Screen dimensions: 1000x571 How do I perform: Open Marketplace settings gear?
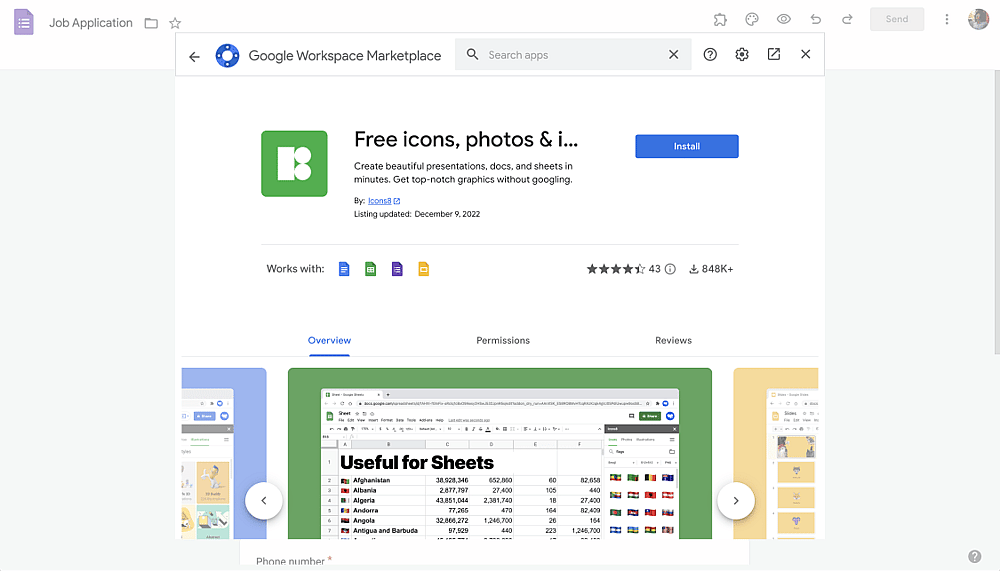(742, 54)
